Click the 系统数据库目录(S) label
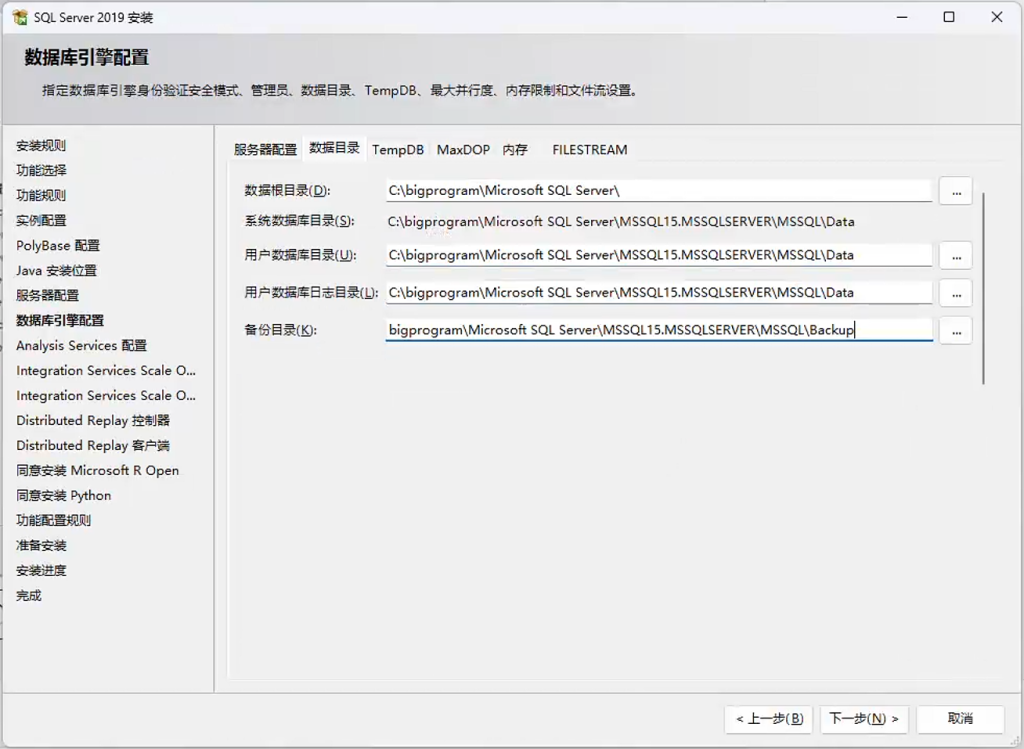Image resolution: width=1024 pixels, height=749 pixels. coord(299,221)
